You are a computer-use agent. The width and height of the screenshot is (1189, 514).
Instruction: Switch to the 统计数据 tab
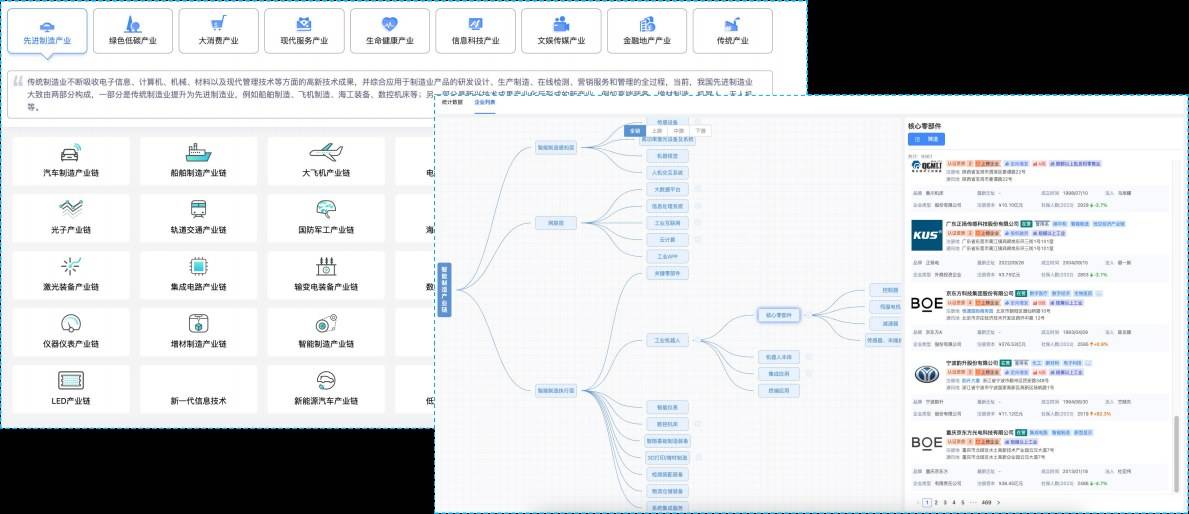point(453,102)
